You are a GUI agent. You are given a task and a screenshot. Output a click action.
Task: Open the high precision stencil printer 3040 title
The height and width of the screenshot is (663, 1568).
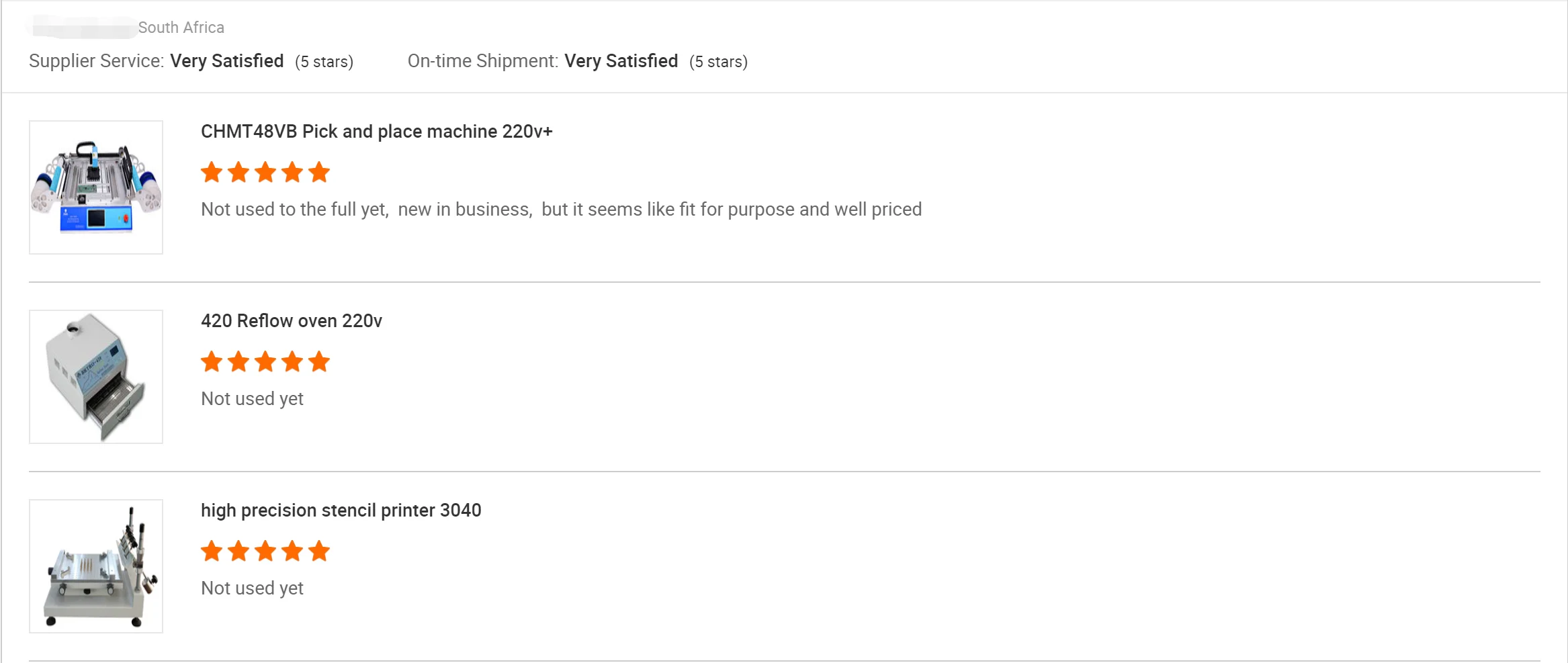341,511
